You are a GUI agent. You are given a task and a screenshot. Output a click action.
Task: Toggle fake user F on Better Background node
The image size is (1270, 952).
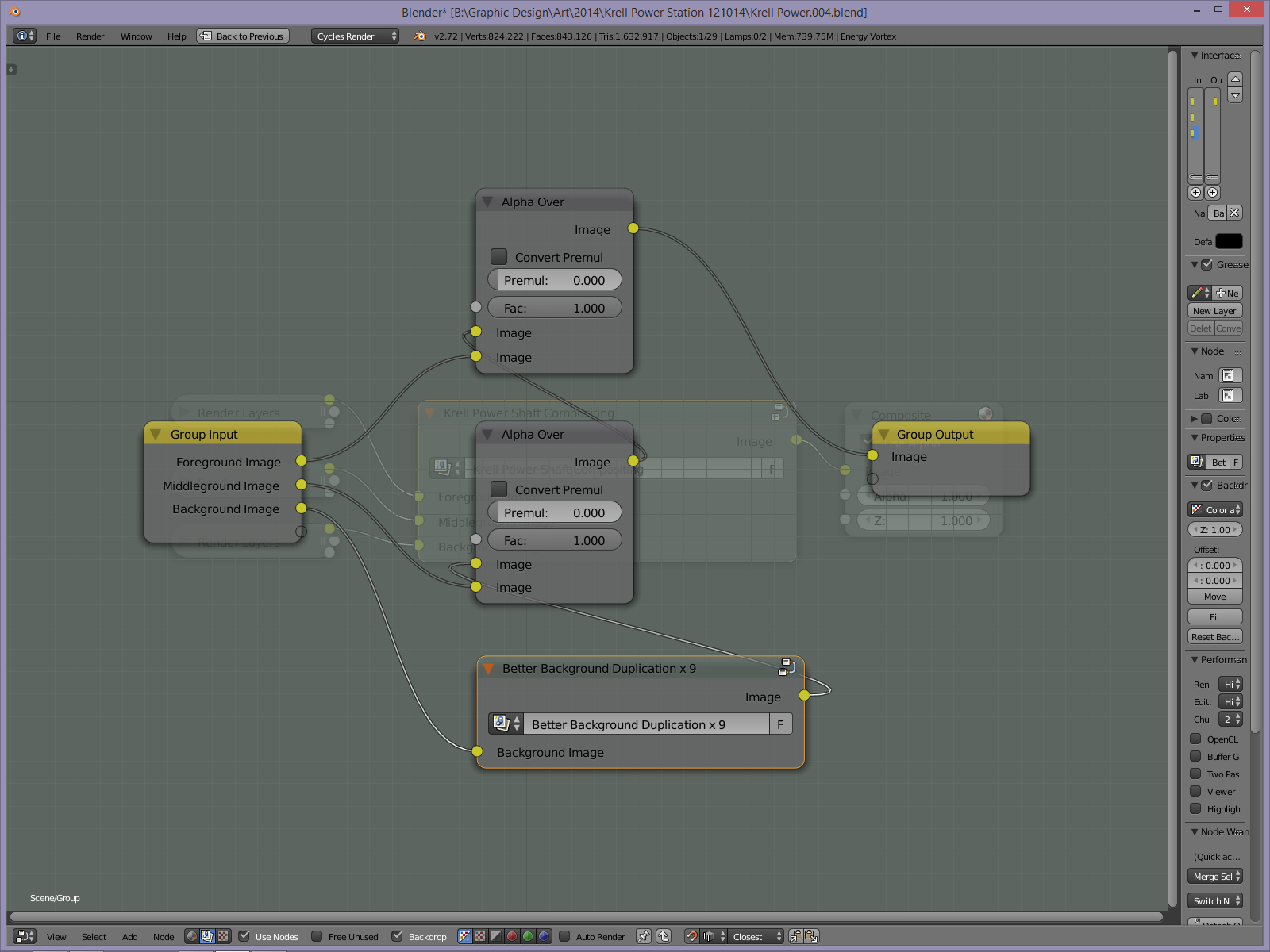[x=780, y=724]
